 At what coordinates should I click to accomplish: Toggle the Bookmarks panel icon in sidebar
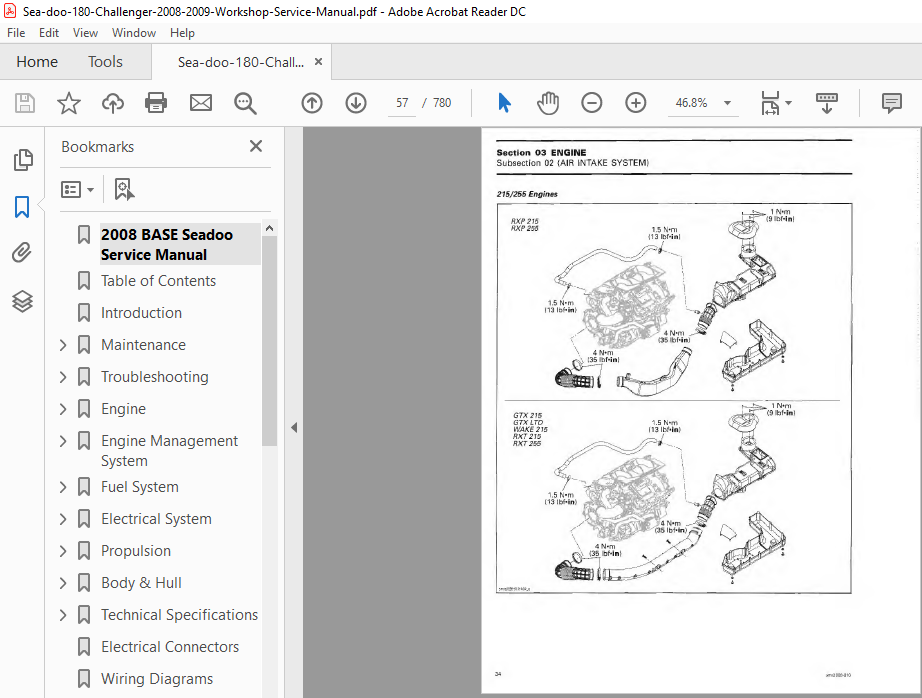22,207
